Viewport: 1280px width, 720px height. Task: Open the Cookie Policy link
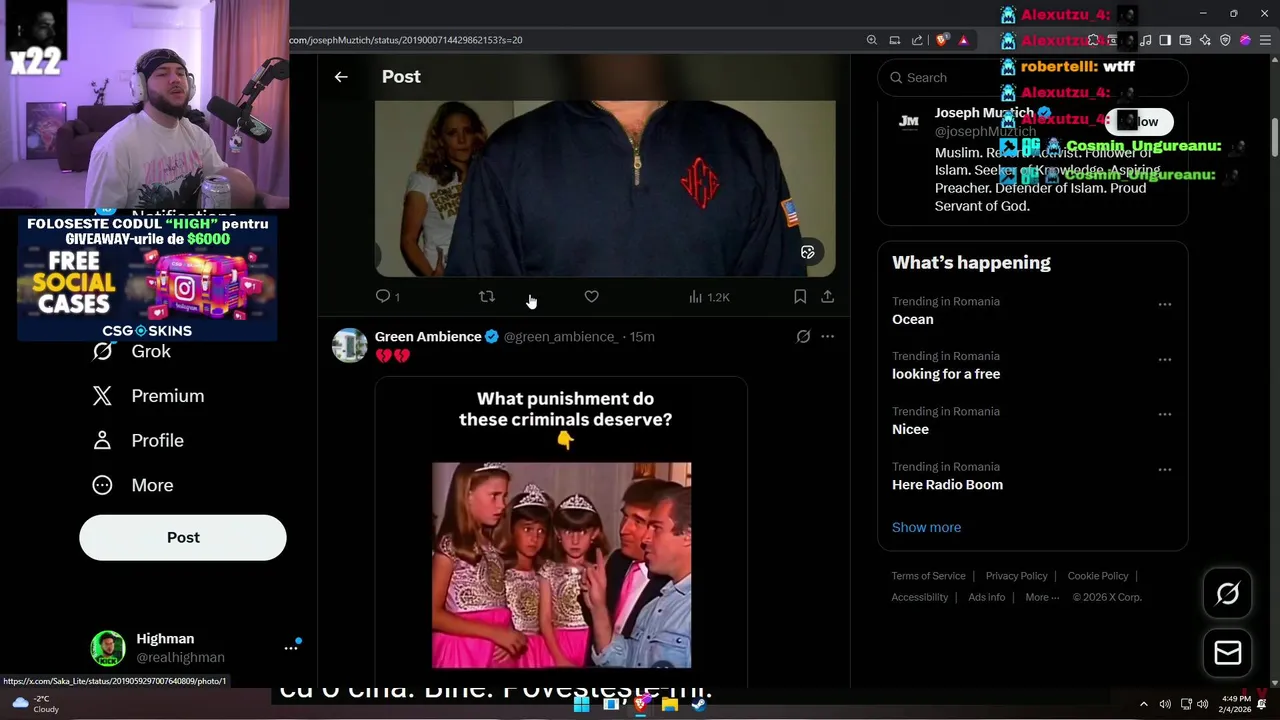[1097, 576]
